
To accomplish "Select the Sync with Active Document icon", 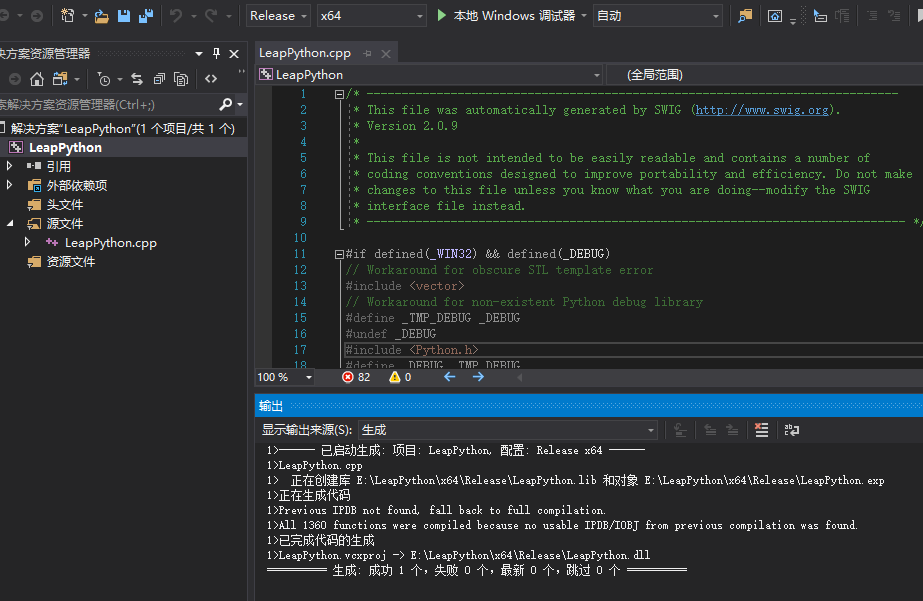I will coord(137,78).
